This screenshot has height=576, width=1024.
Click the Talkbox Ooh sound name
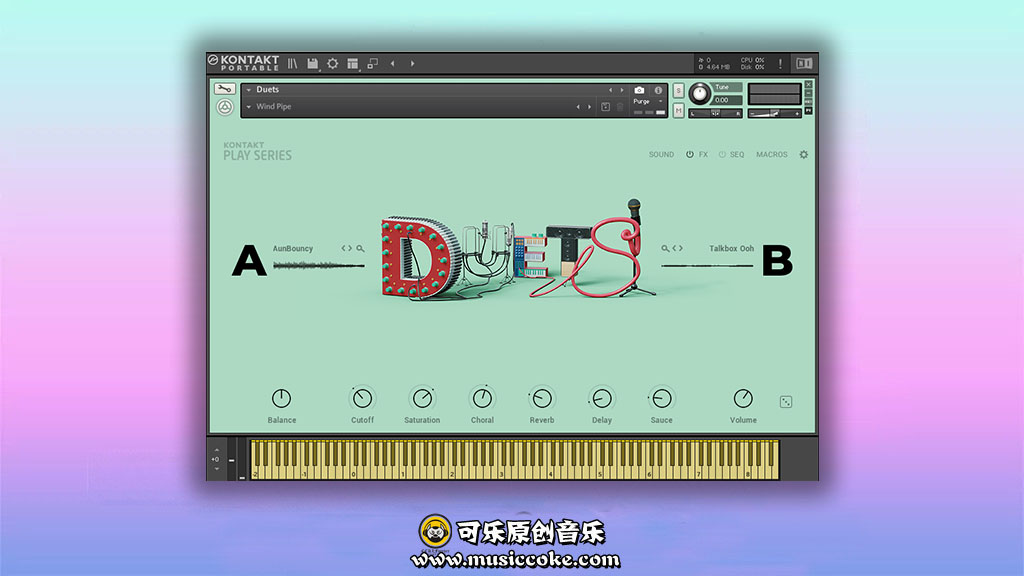[x=731, y=249]
